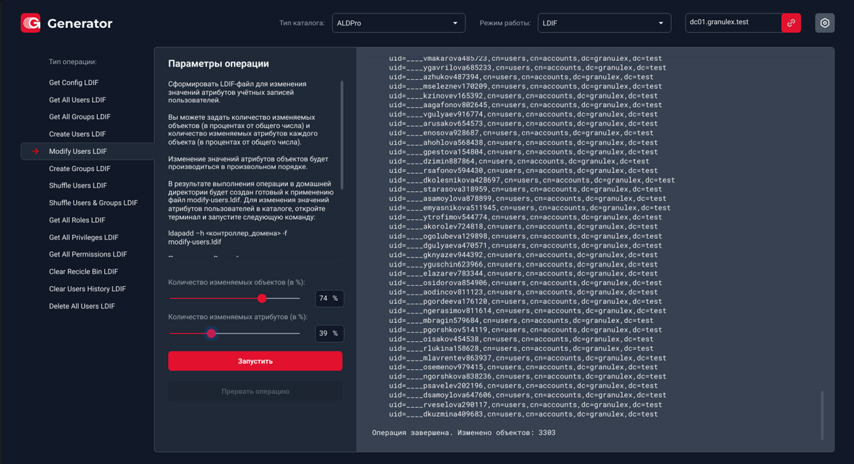This screenshot has height=464, width=854.
Task: Click the Прервать операцию button
Action: pyautogui.click(x=255, y=392)
